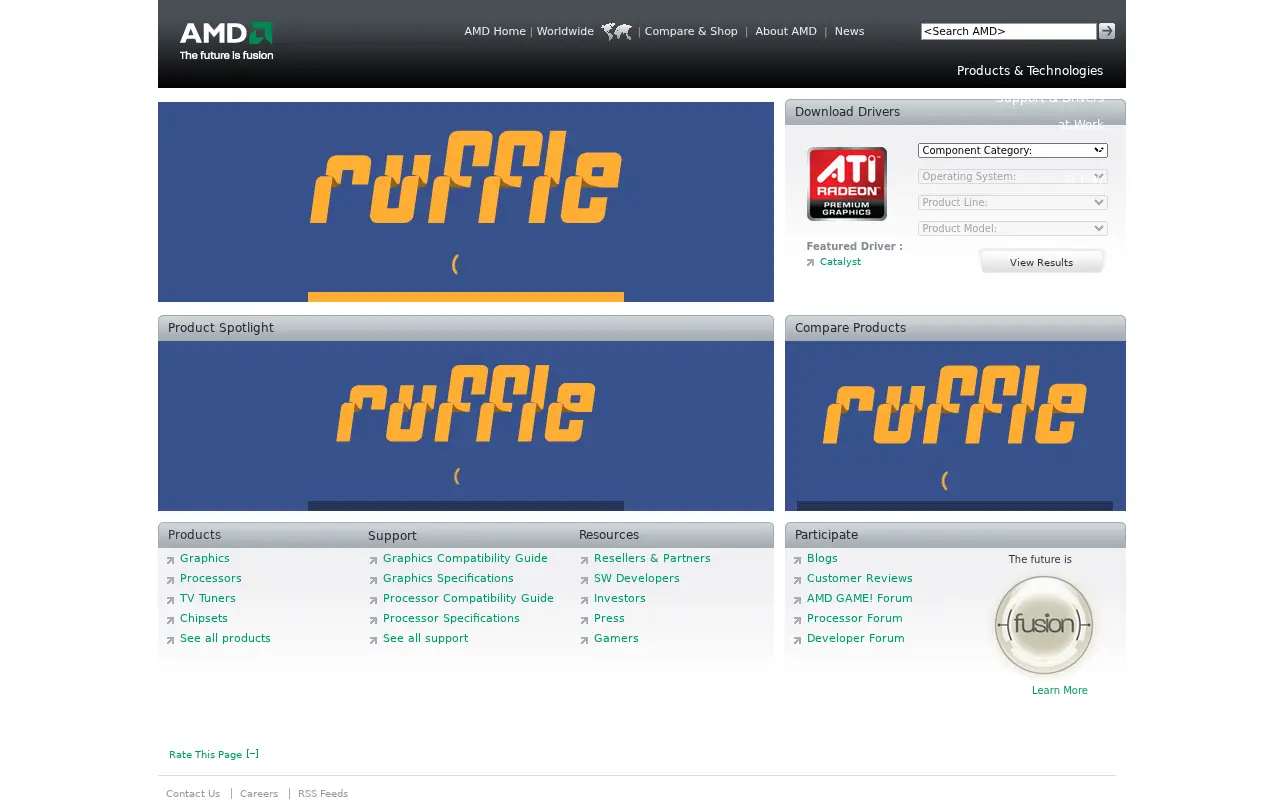Click the ATI Radeon Premium Graphics logo

pyautogui.click(x=847, y=184)
